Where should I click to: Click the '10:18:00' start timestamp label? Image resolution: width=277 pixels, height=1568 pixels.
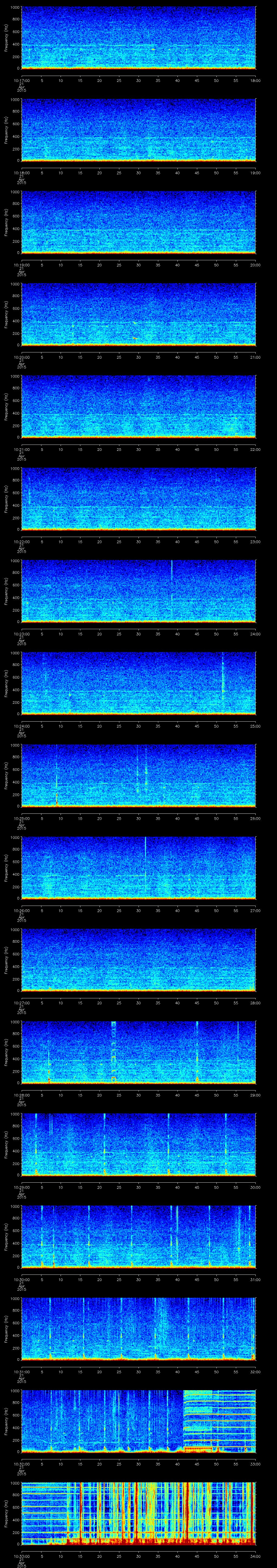(21, 173)
